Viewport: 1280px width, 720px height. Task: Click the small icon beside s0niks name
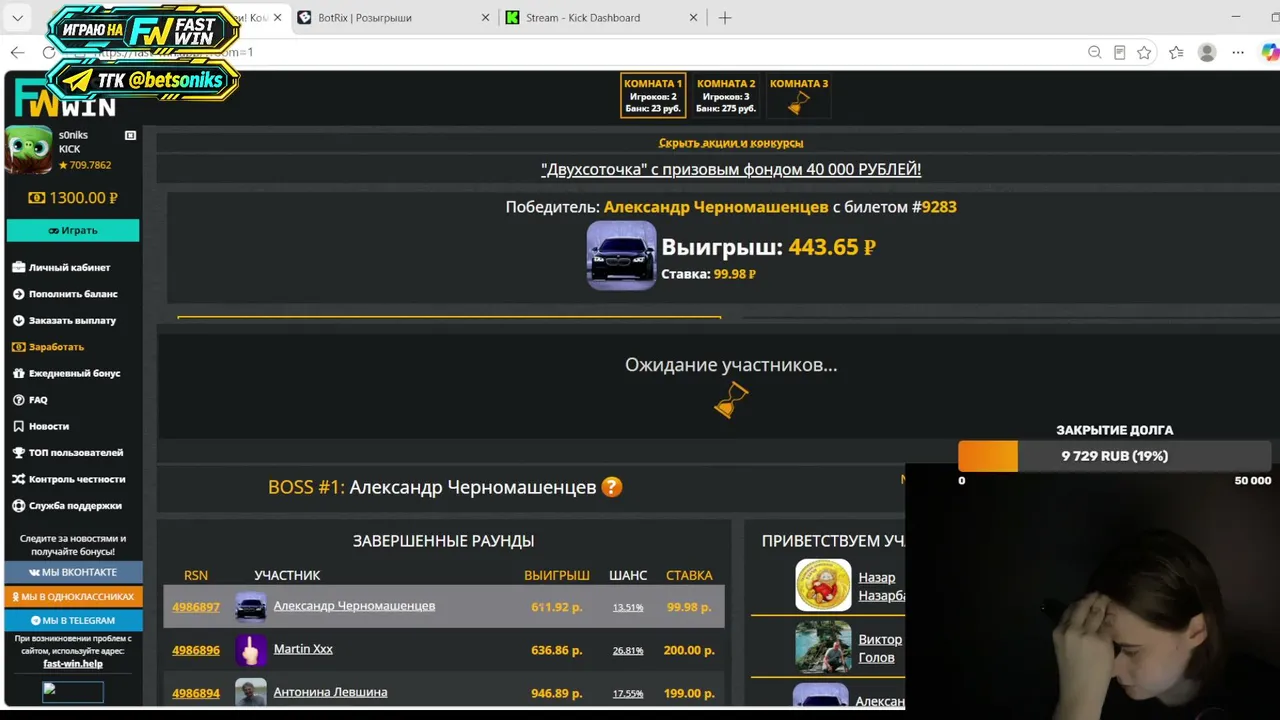point(130,135)
